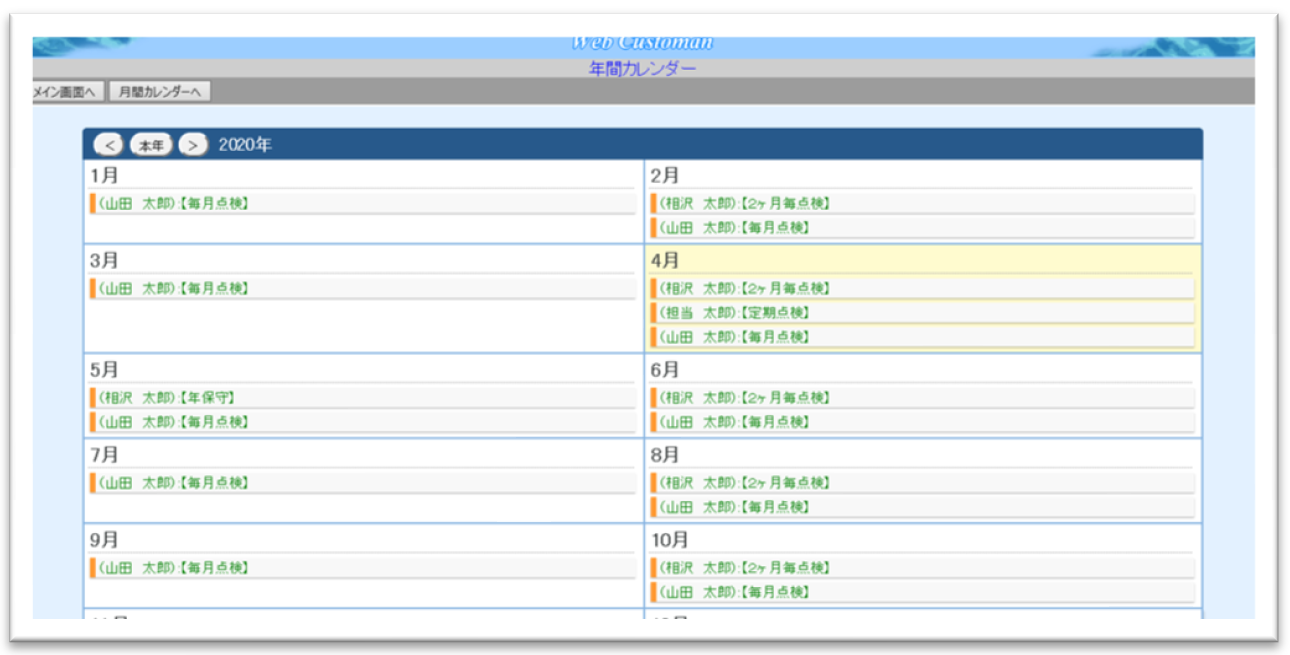
Task: Click the 本年 (this year) button
Action: pyautogui.click(x=151, y=145)
